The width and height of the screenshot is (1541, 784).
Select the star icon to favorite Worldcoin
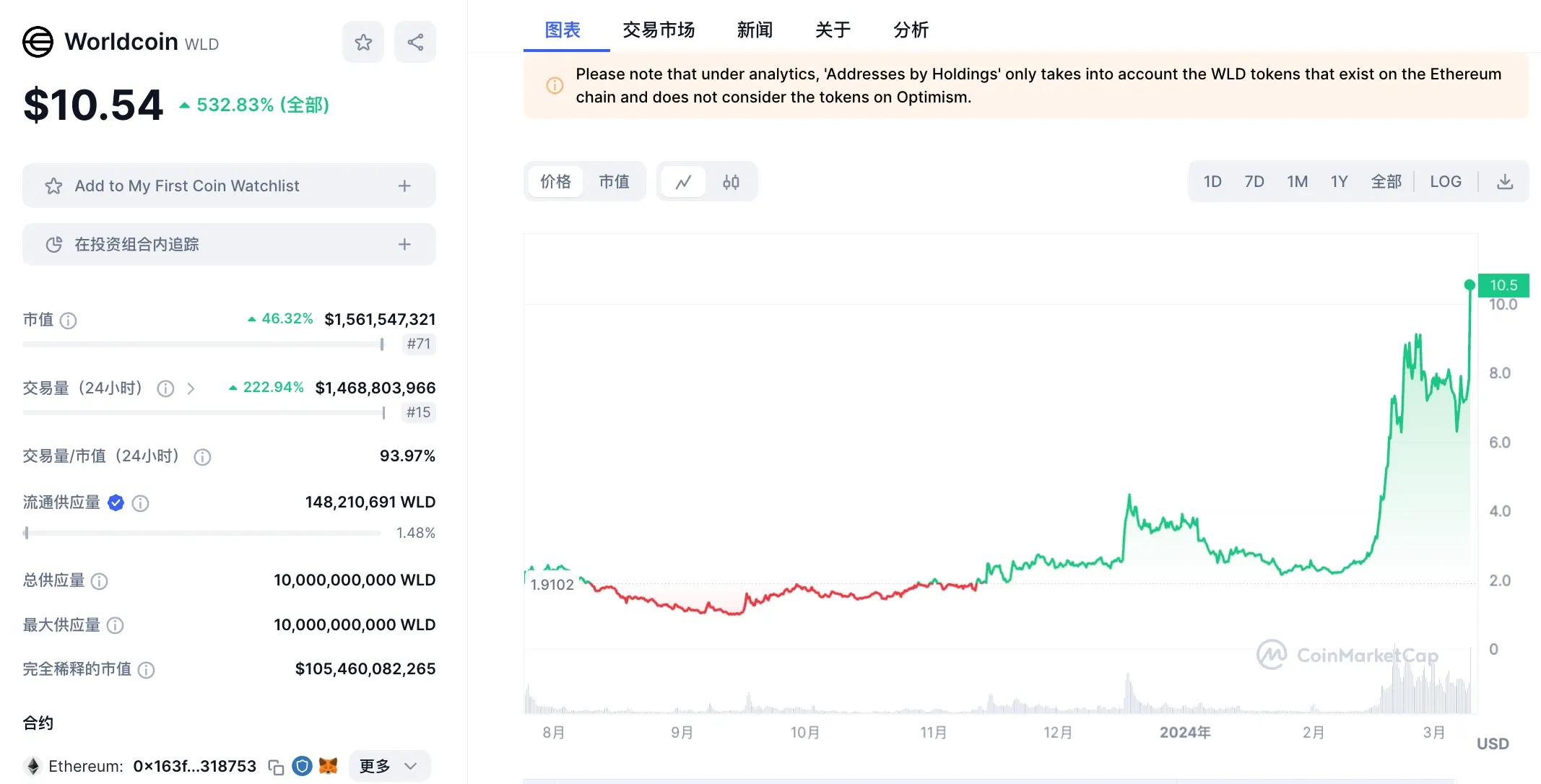click(363, 41)
